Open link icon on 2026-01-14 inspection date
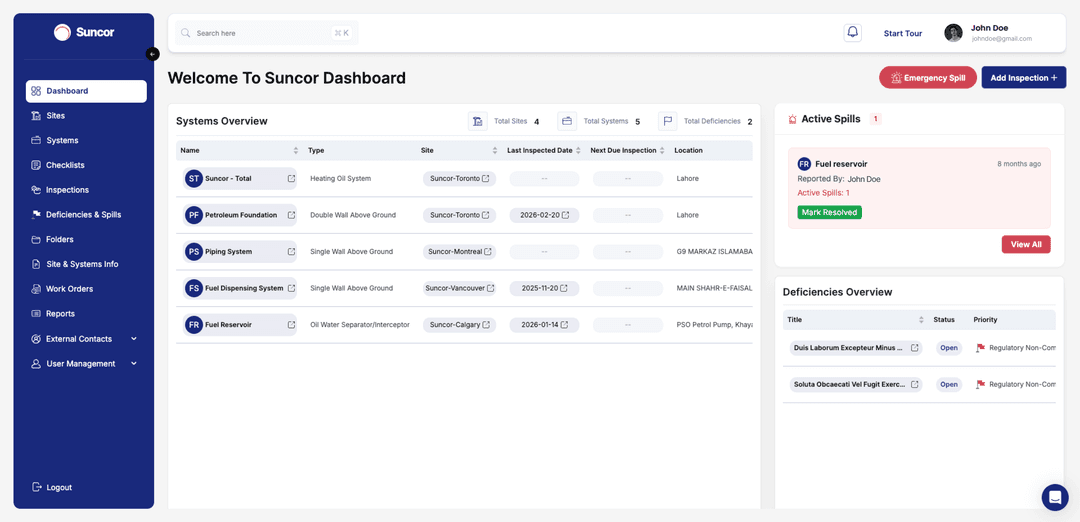Image resolution: width=1080 pixels, height=522 pixels. click(x=565, y=324)
